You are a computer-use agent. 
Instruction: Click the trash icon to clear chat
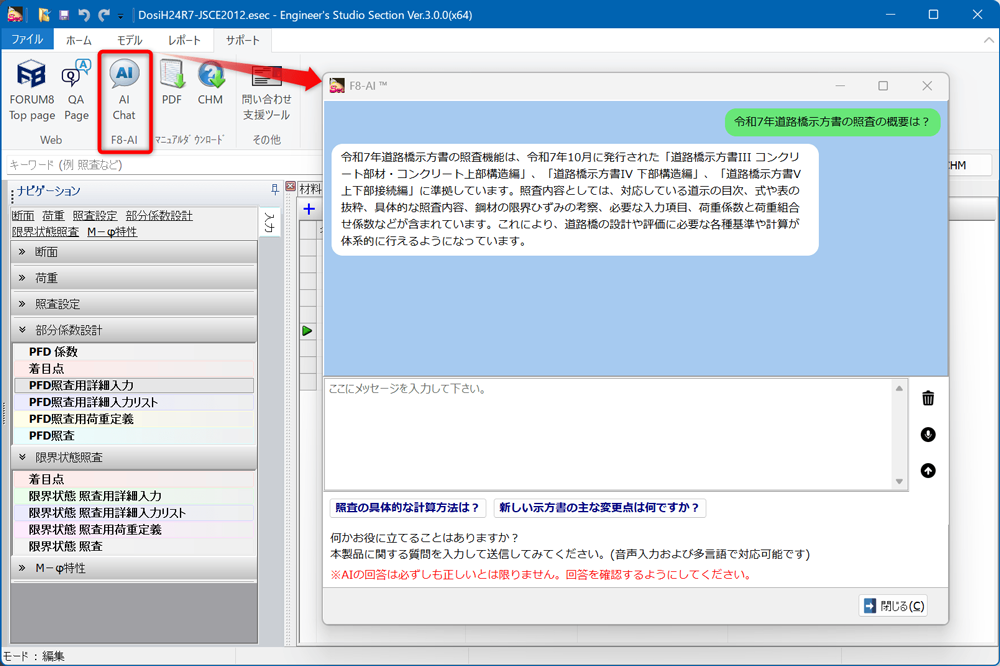[x=928, y=398]
